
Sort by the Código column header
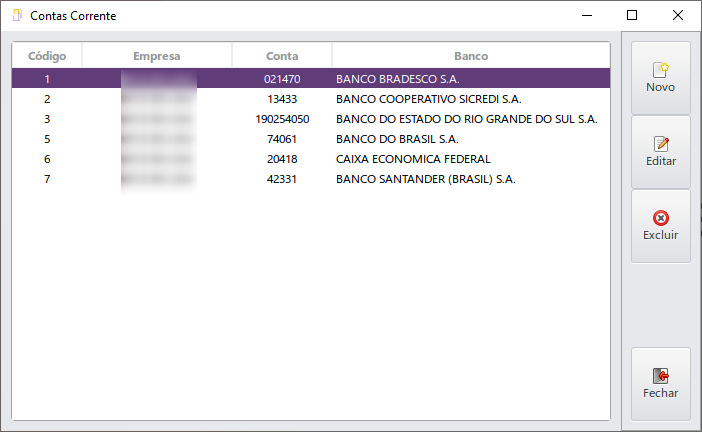pyautogui.click(x=47, y=56)
